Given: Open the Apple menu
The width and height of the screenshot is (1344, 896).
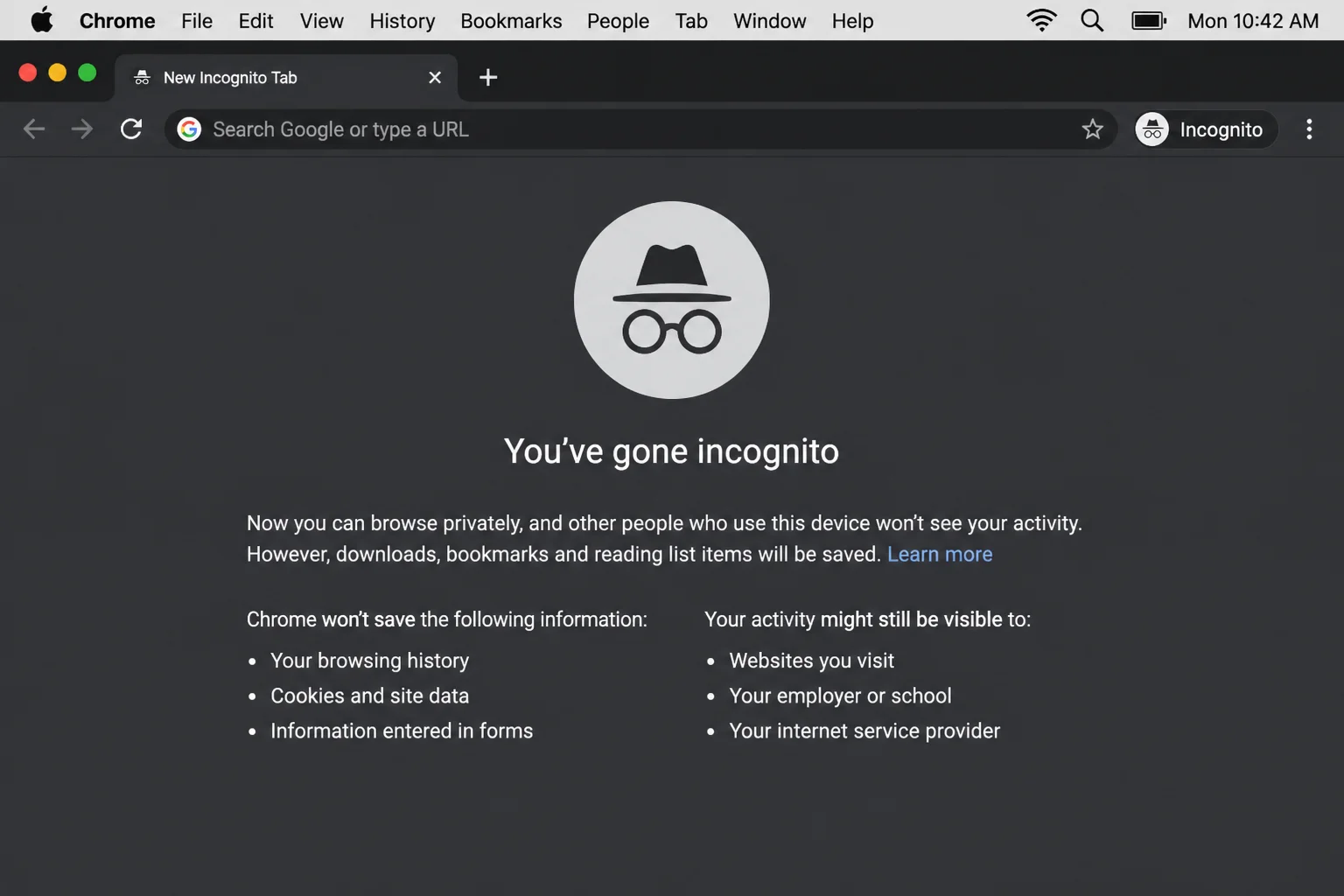Looking at the screenshot, I should 41,20.
